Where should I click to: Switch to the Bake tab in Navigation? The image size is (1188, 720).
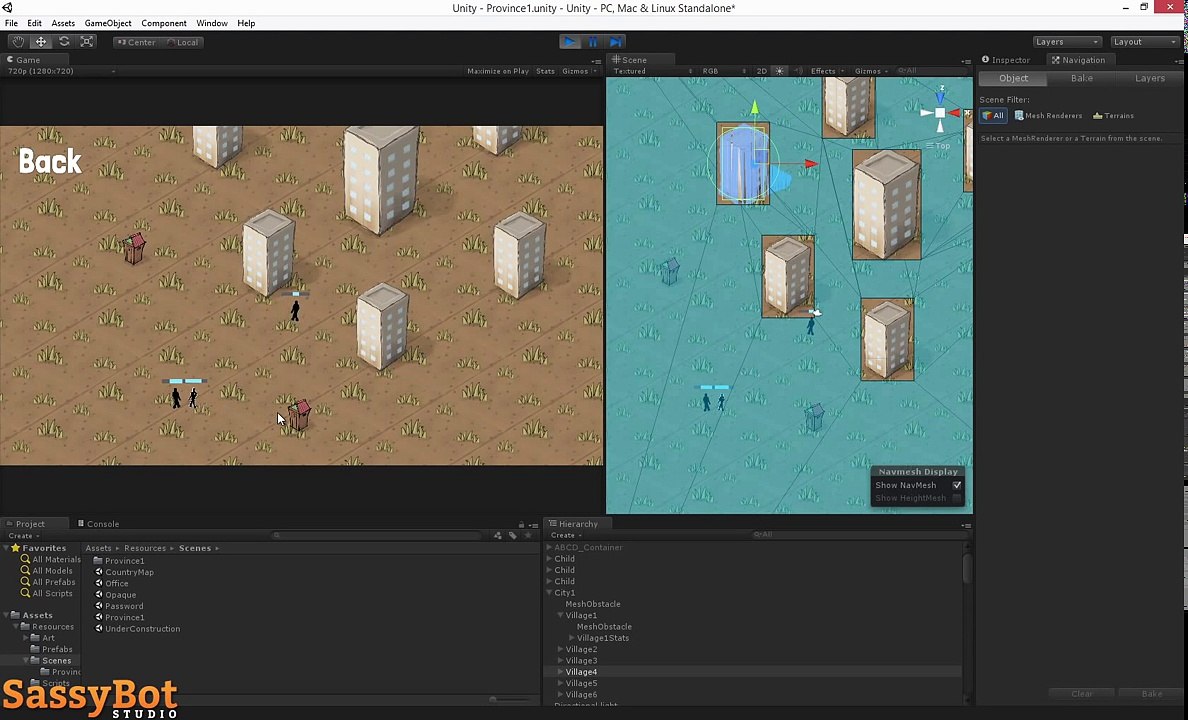[1081, 78]
